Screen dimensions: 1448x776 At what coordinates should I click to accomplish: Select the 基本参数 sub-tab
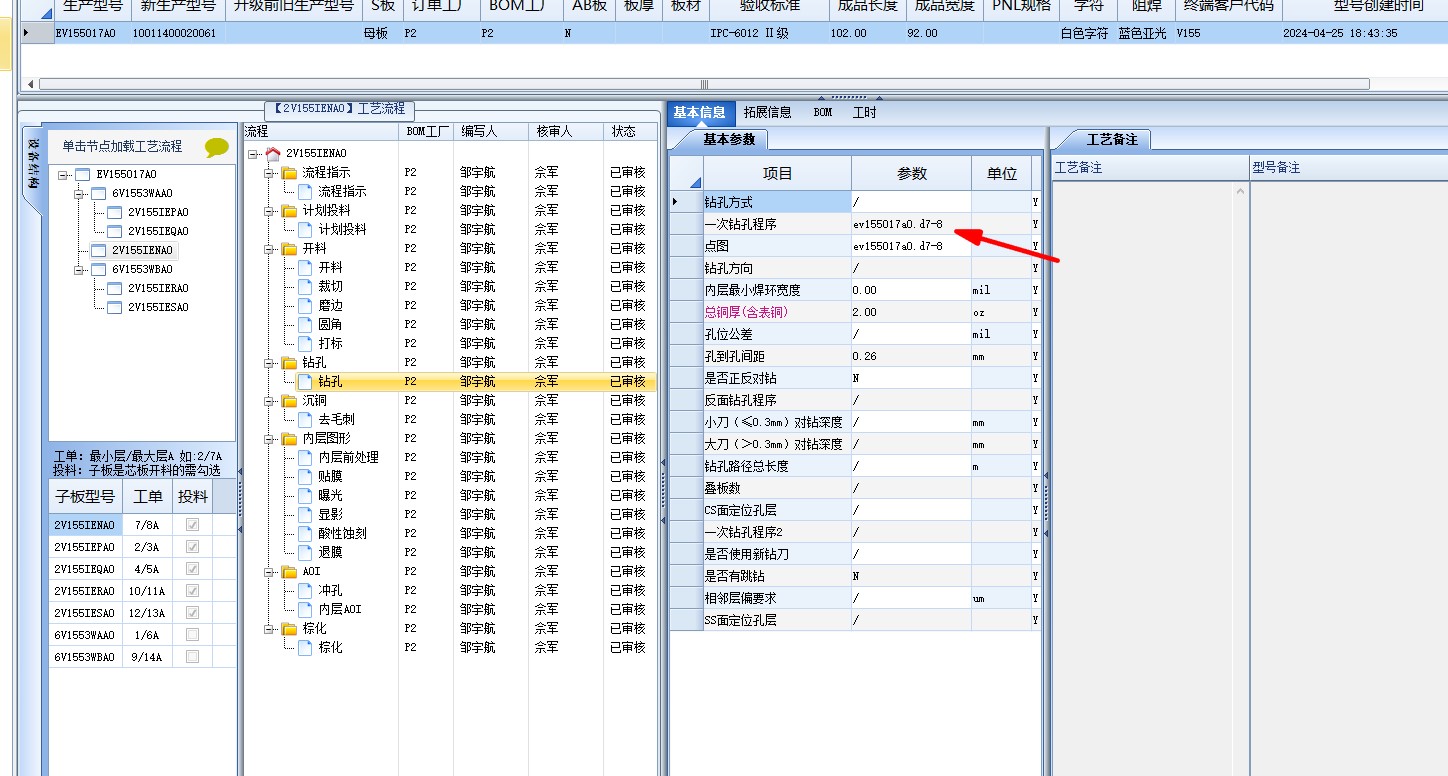728,139
